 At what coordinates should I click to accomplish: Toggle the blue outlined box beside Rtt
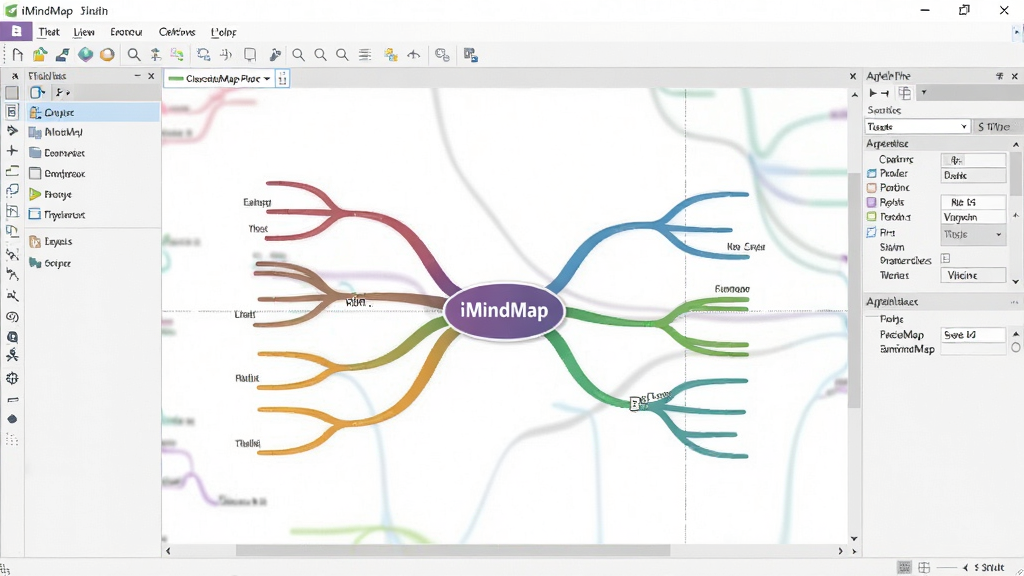coord(871,232)
